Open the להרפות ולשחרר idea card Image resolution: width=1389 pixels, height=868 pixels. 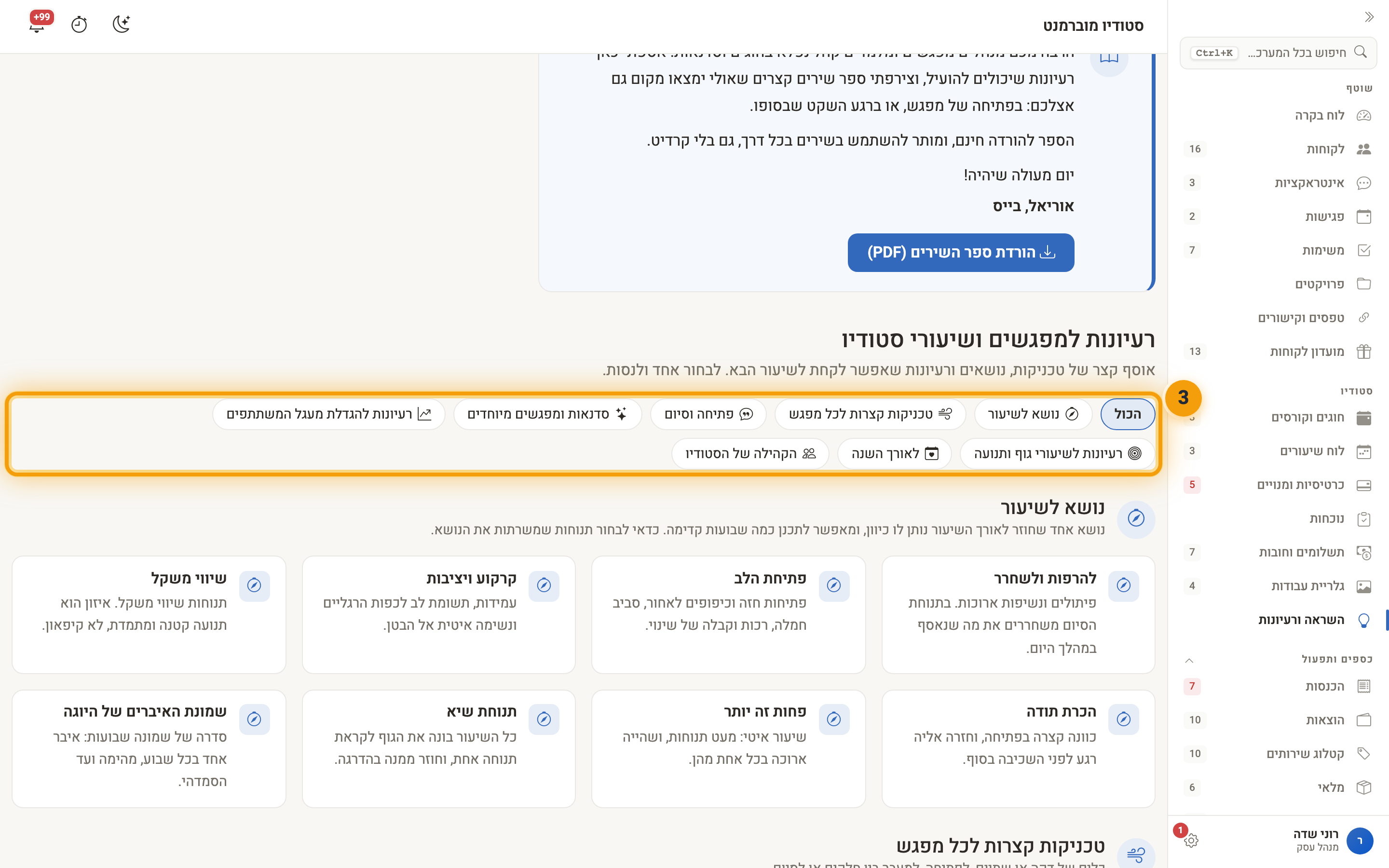pos(1018,614)
